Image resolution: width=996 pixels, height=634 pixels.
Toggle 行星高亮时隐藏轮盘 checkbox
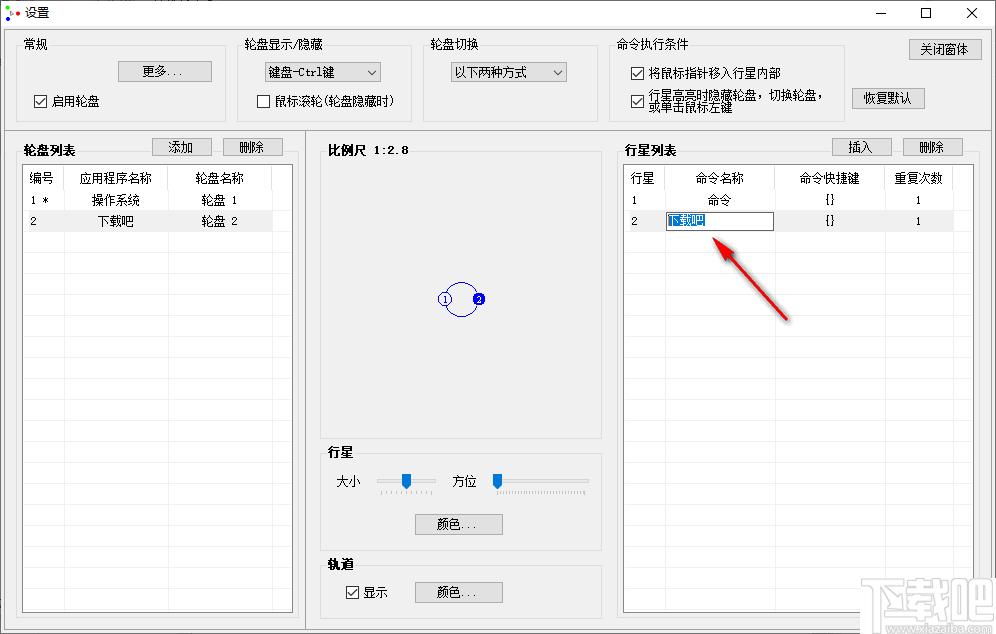tap(637, 101)
